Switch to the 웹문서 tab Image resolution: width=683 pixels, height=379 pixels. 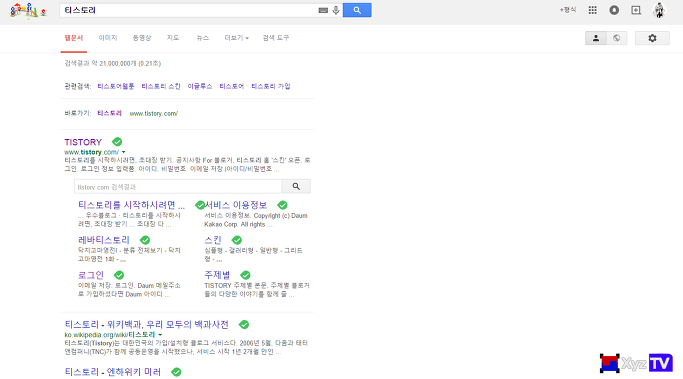click(74, 38)
